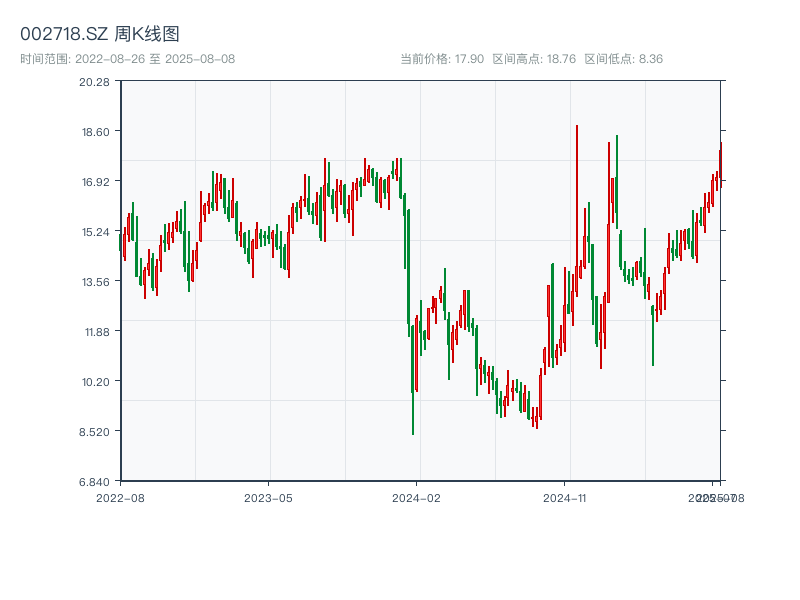This screenshot has width=800, height=600.
Task: Click the y-axis value 11.88
Action: [97, 332]
